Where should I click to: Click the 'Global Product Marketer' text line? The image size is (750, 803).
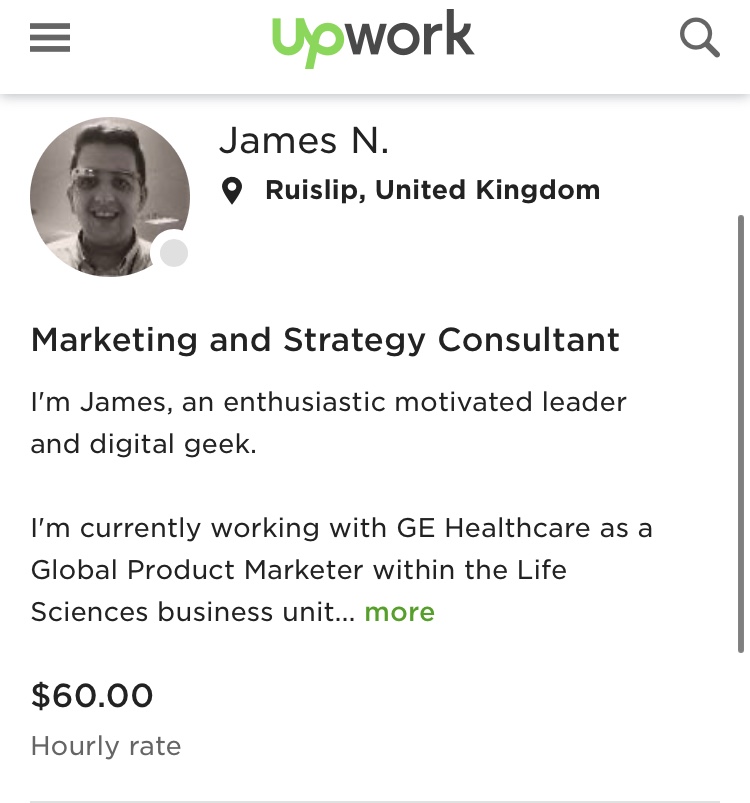point(298,570)
